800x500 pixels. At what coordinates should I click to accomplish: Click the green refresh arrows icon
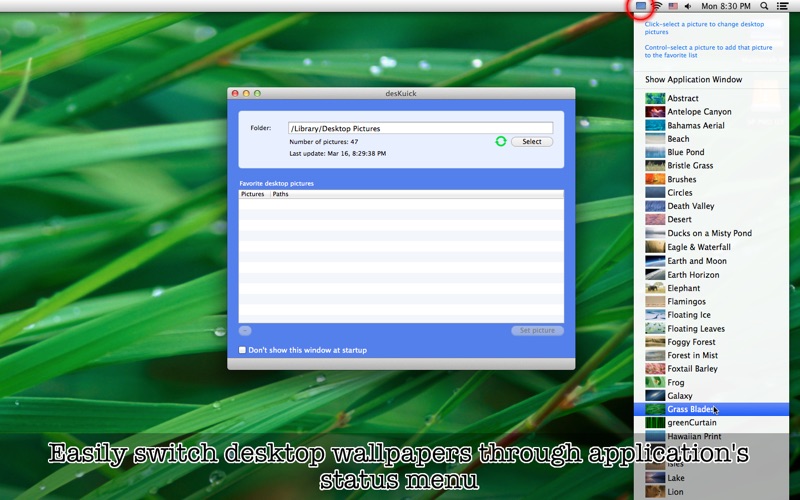coord(501,141)
